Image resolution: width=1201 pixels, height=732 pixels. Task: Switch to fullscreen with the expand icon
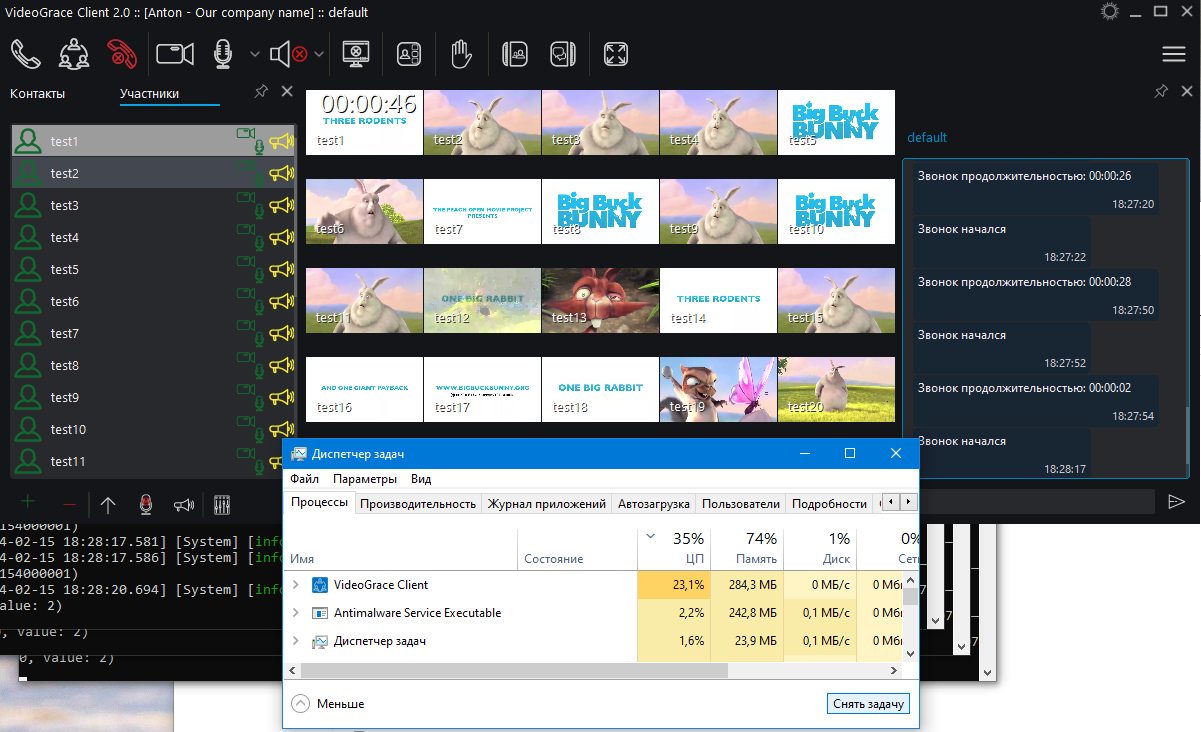(616, 53)
